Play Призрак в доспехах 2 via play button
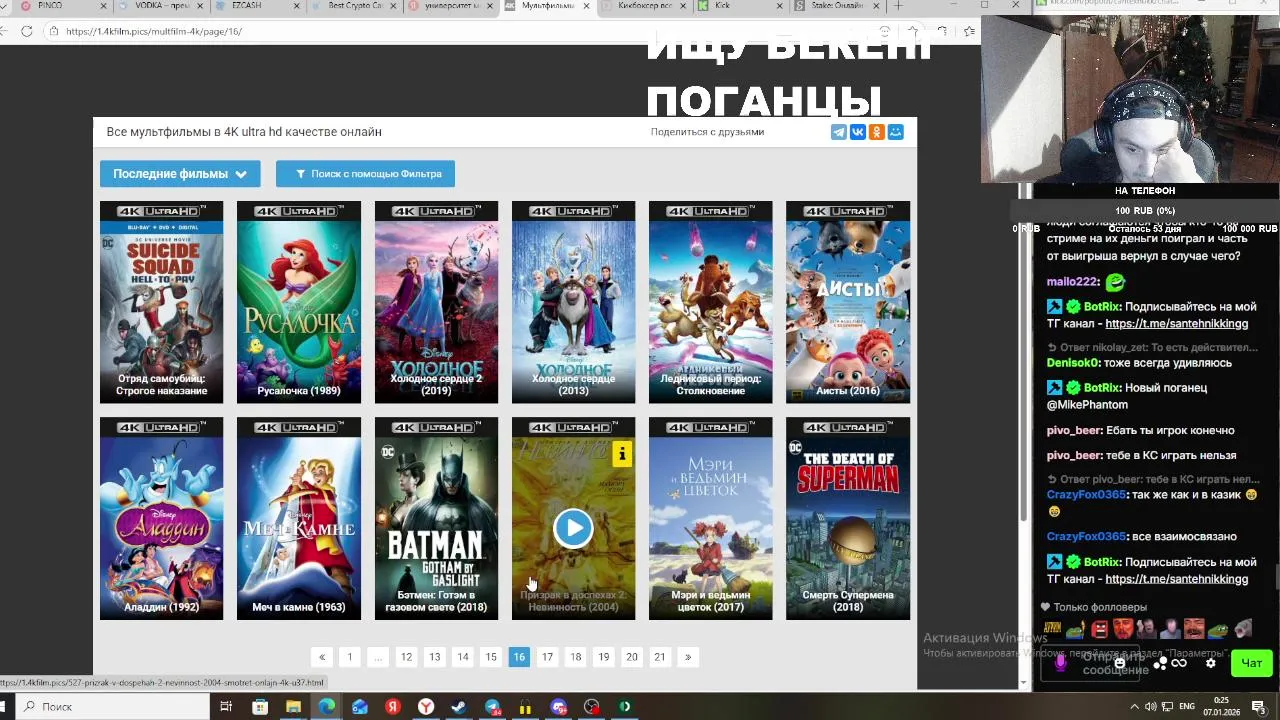This screenshot has height=720, width=1280. (x=573, y=528)
